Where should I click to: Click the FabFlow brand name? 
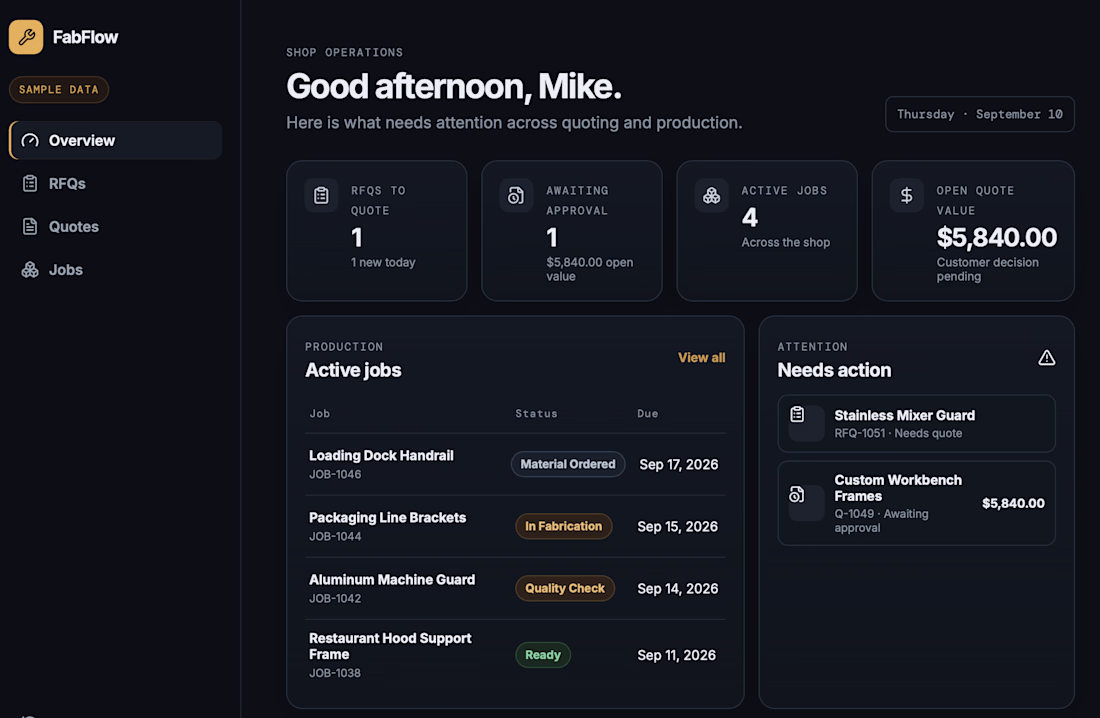click(86, 37)
